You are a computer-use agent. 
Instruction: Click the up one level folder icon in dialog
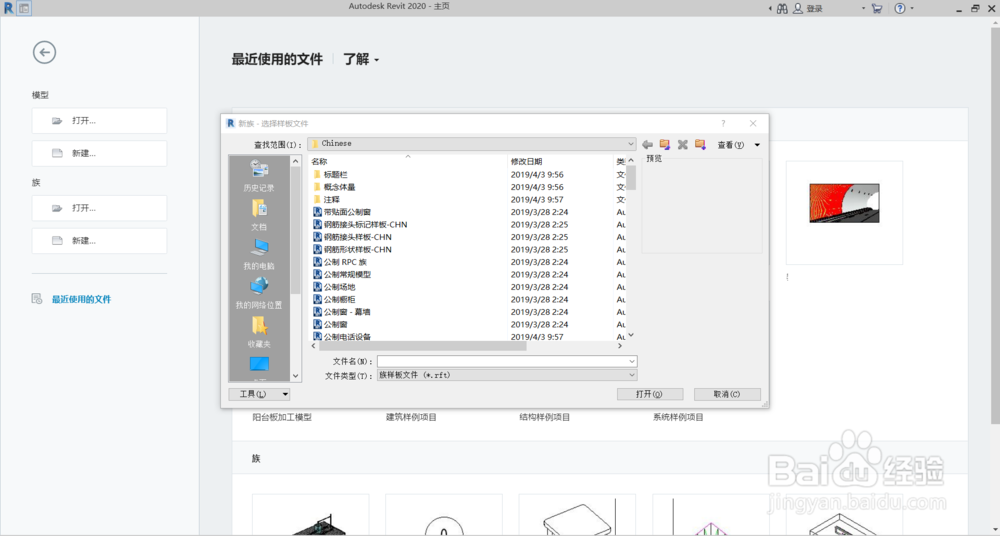(665, 145)
